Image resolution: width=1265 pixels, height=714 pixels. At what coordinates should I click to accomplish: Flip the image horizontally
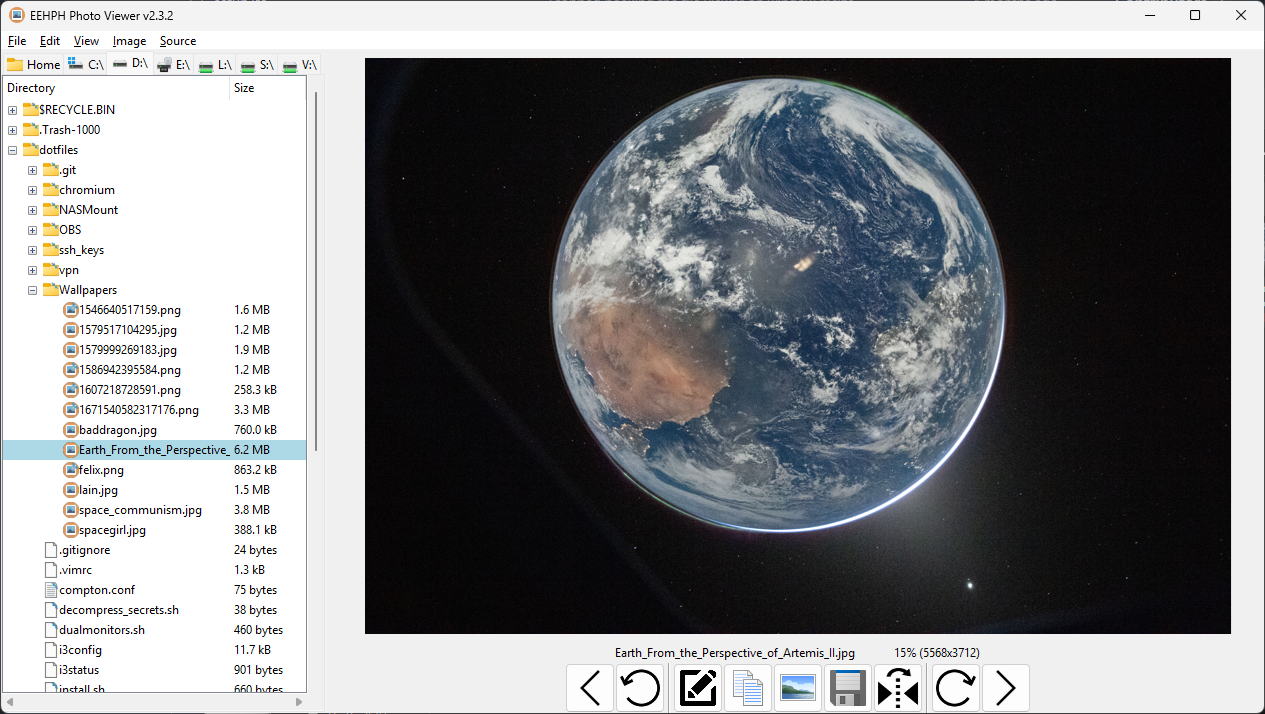pos(898,688)
